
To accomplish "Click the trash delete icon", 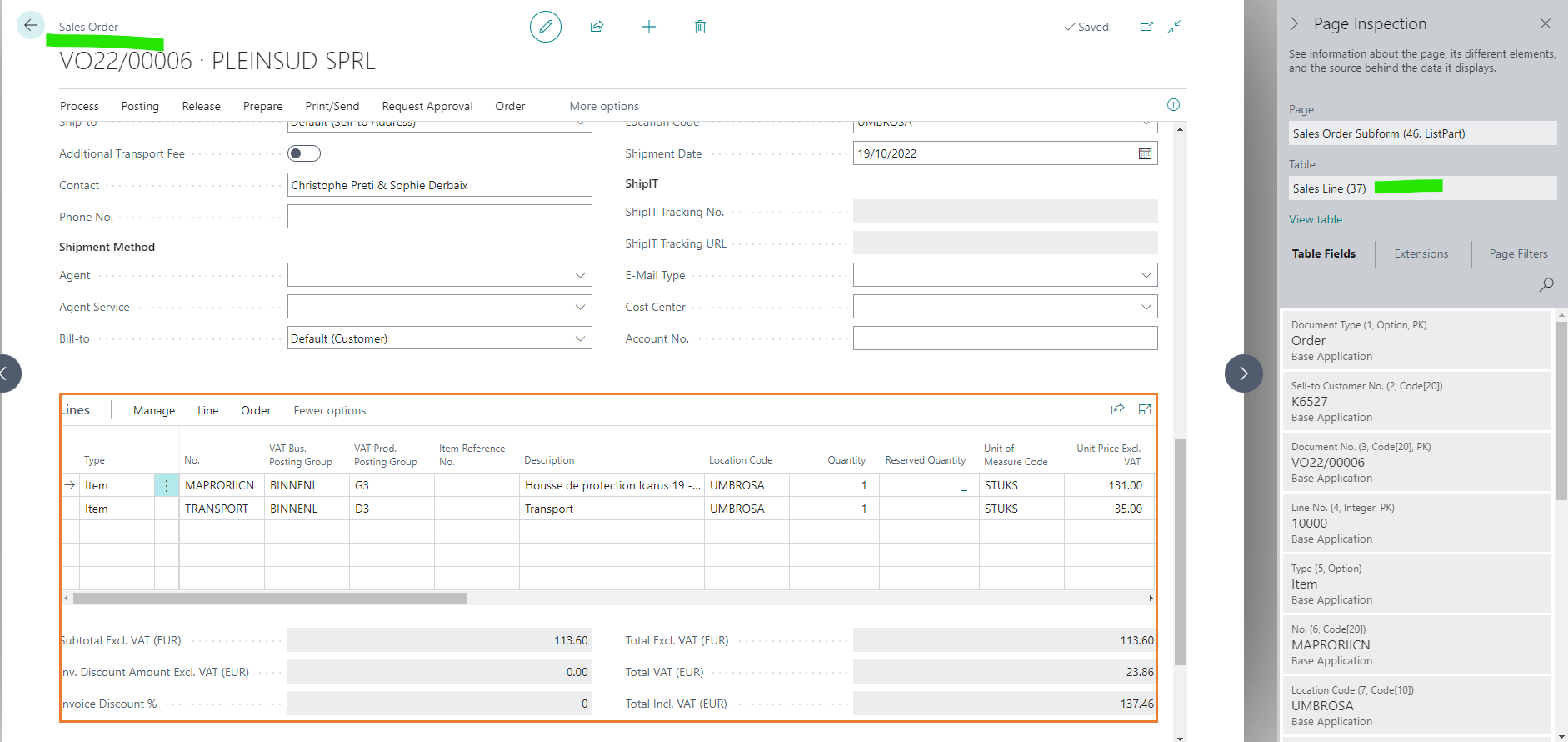I will click(700, 27).
